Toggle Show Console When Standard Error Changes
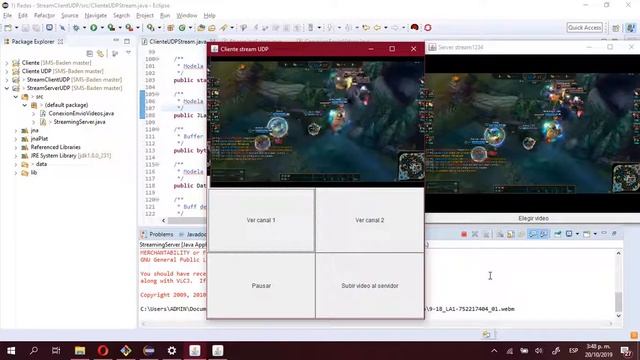 click(x=543, y=234)
